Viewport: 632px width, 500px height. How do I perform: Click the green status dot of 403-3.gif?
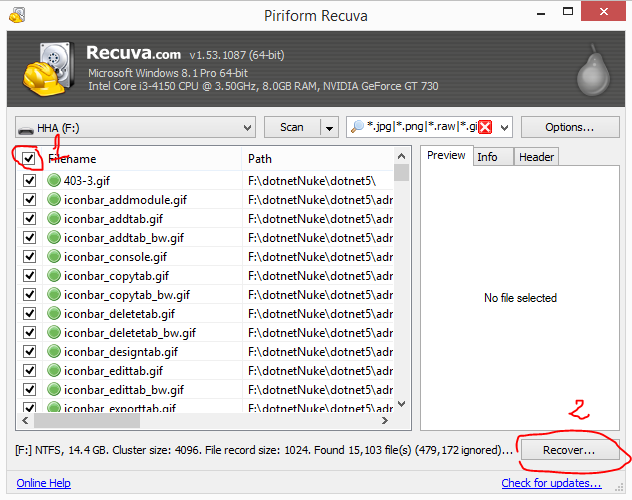point(54,180)
